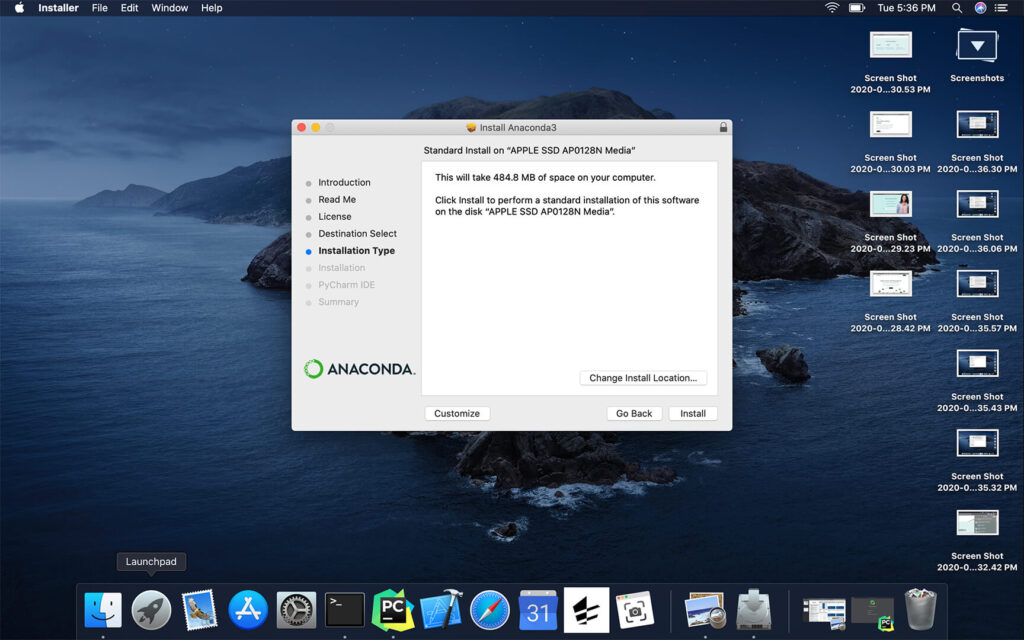Viewport: 1024px width, 640px height.
Task: Restore the minimized Finder window in Dock
Action: coord(824,614)
